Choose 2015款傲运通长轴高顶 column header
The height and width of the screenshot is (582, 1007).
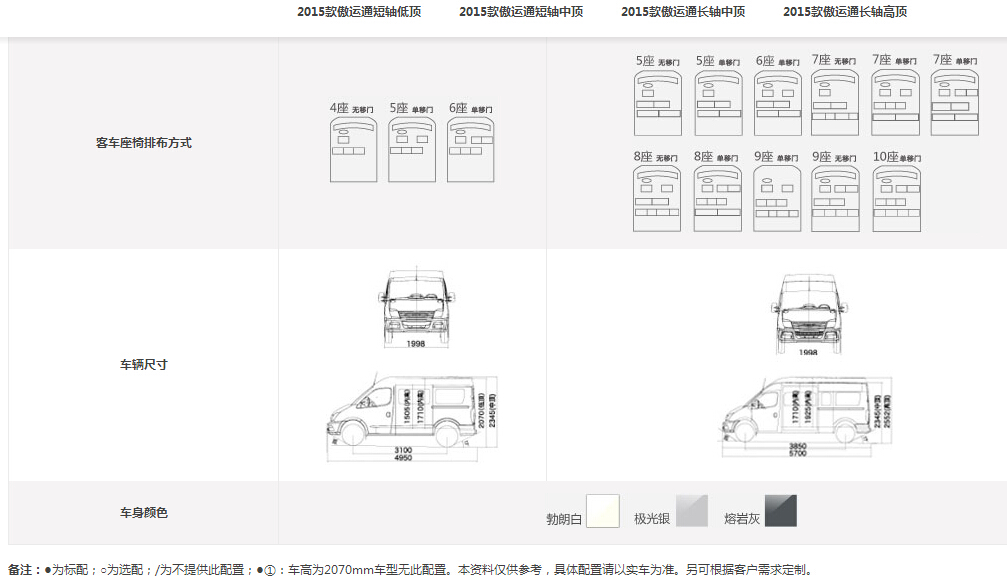click(x=845, y=12)
